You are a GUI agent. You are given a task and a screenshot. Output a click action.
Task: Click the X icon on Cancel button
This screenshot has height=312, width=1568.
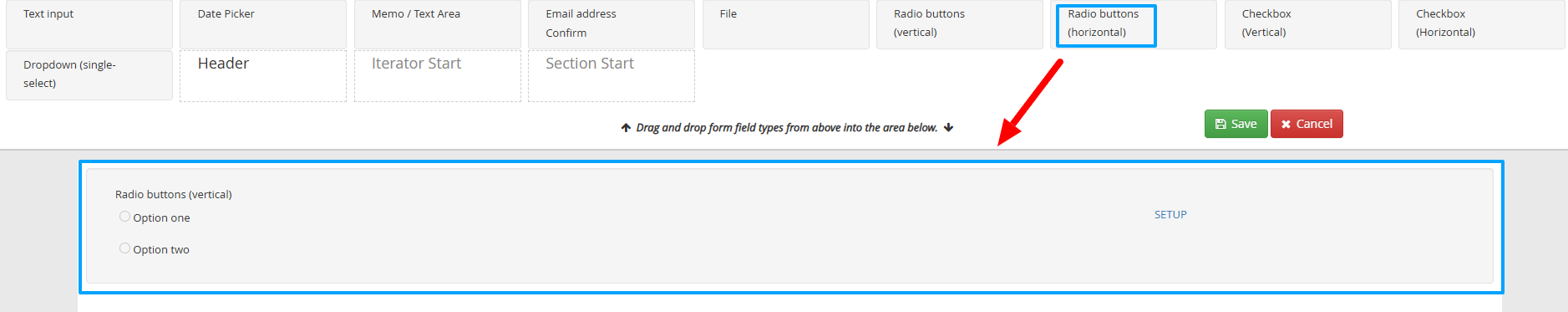click(1286, 124)
